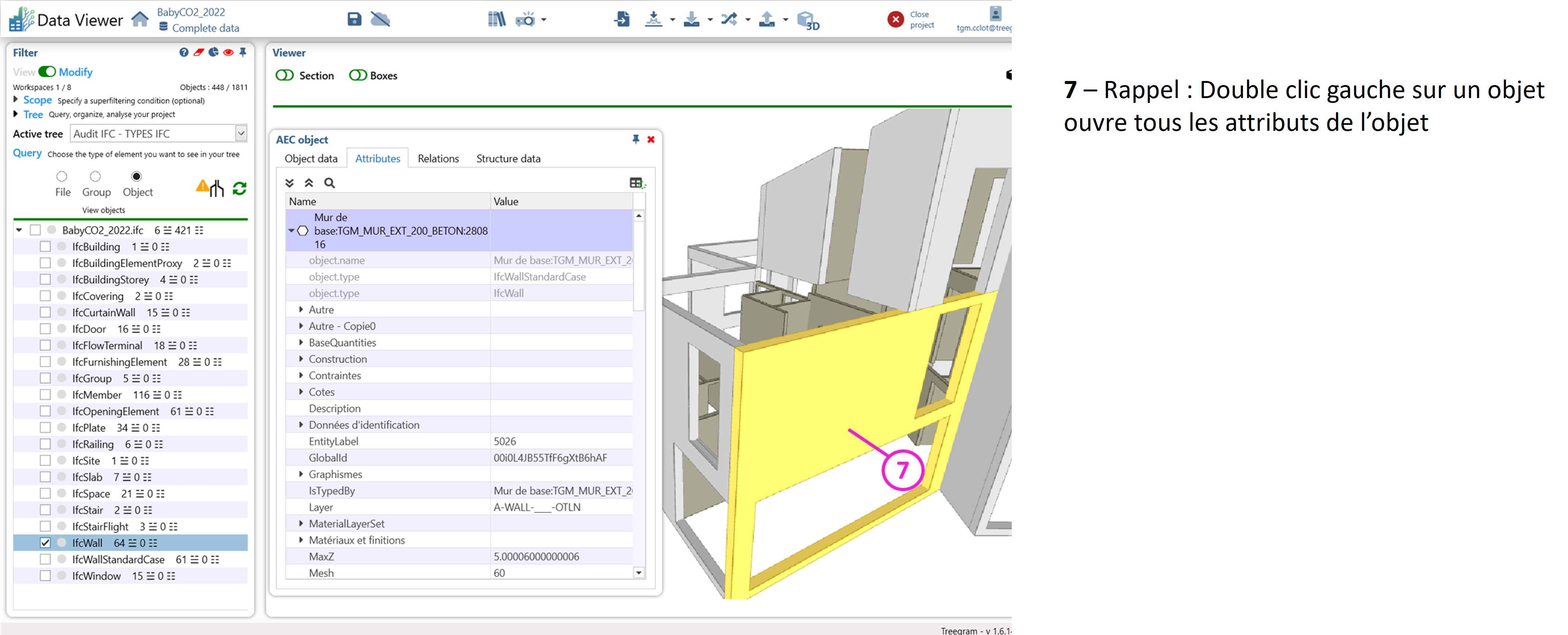Screen dimensions: 1568x635
Task: Click the Close project button
Action: pos(895,19)
